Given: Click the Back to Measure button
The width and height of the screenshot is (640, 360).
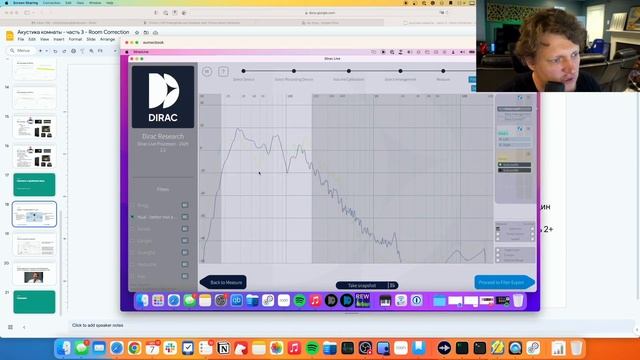Looking at the screenshot, I should pos(223,282).
